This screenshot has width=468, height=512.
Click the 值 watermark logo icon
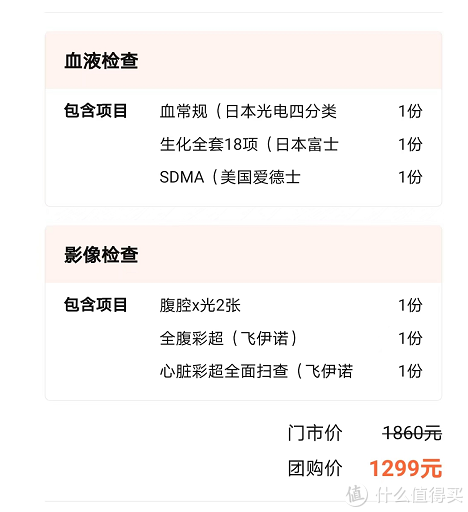[x=357, y=494]
